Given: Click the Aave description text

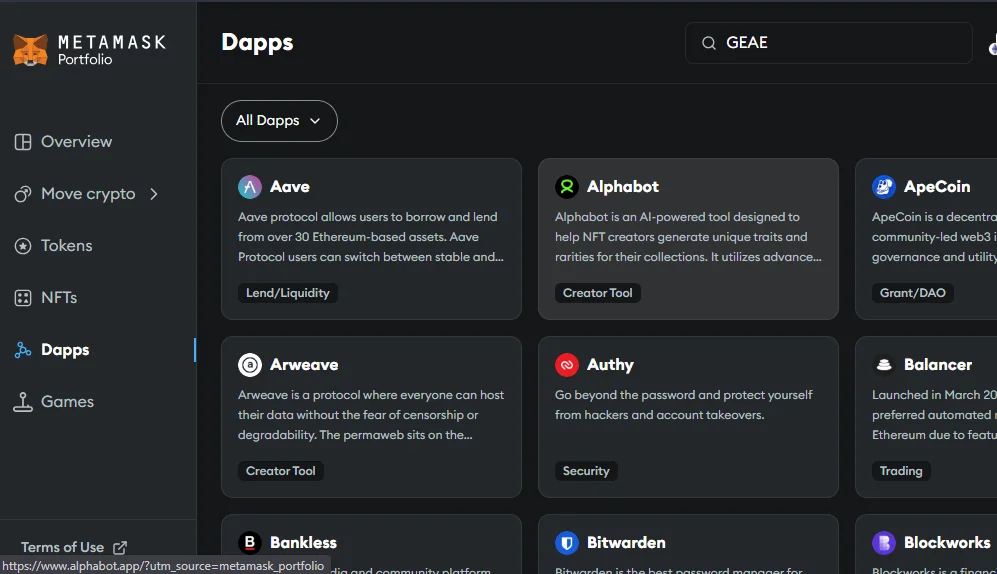Looking at the screenshot, I should (x=371, y=237).
